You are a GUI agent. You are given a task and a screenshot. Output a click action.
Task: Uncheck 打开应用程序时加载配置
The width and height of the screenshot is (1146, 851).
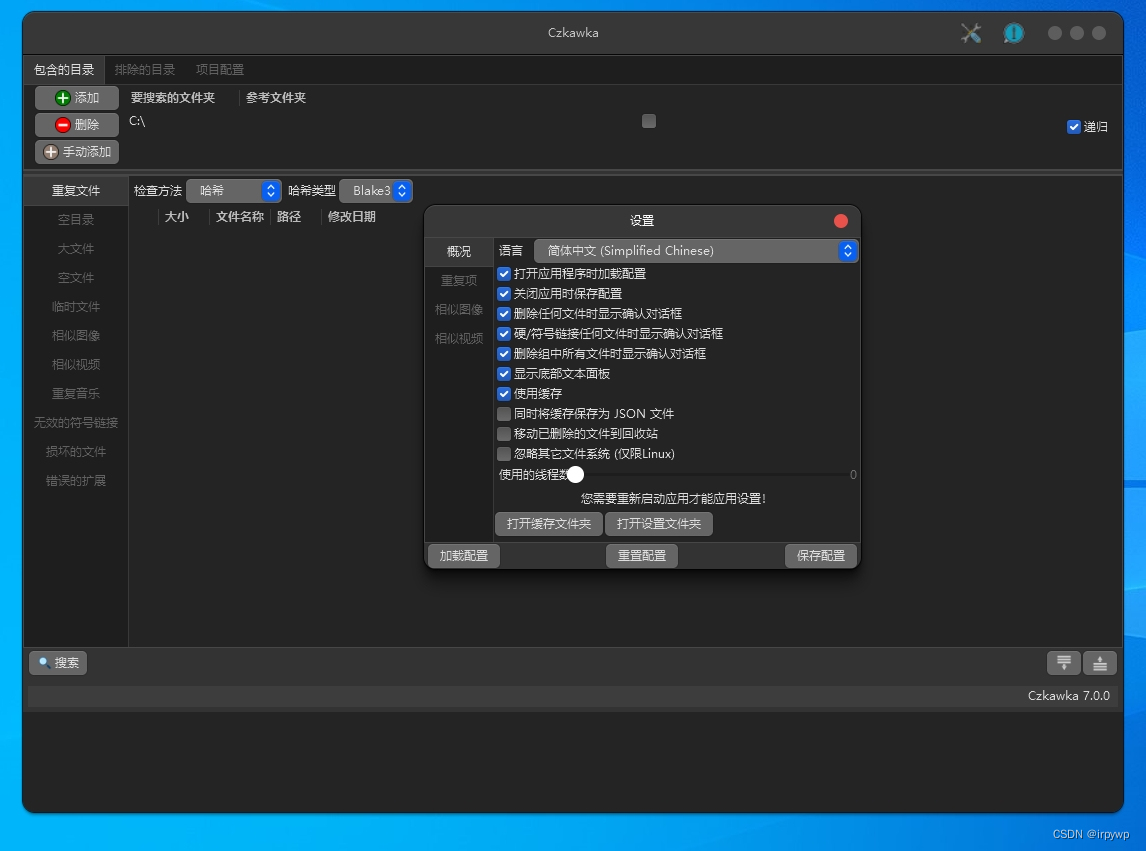(504, 274)
